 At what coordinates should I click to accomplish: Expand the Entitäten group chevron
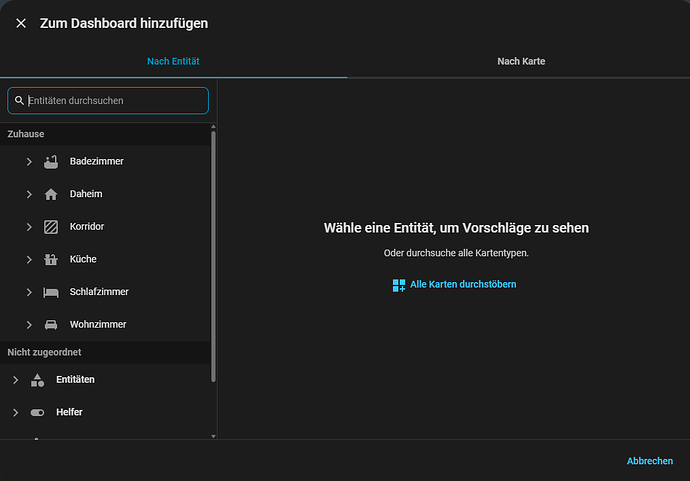point(15,379)
